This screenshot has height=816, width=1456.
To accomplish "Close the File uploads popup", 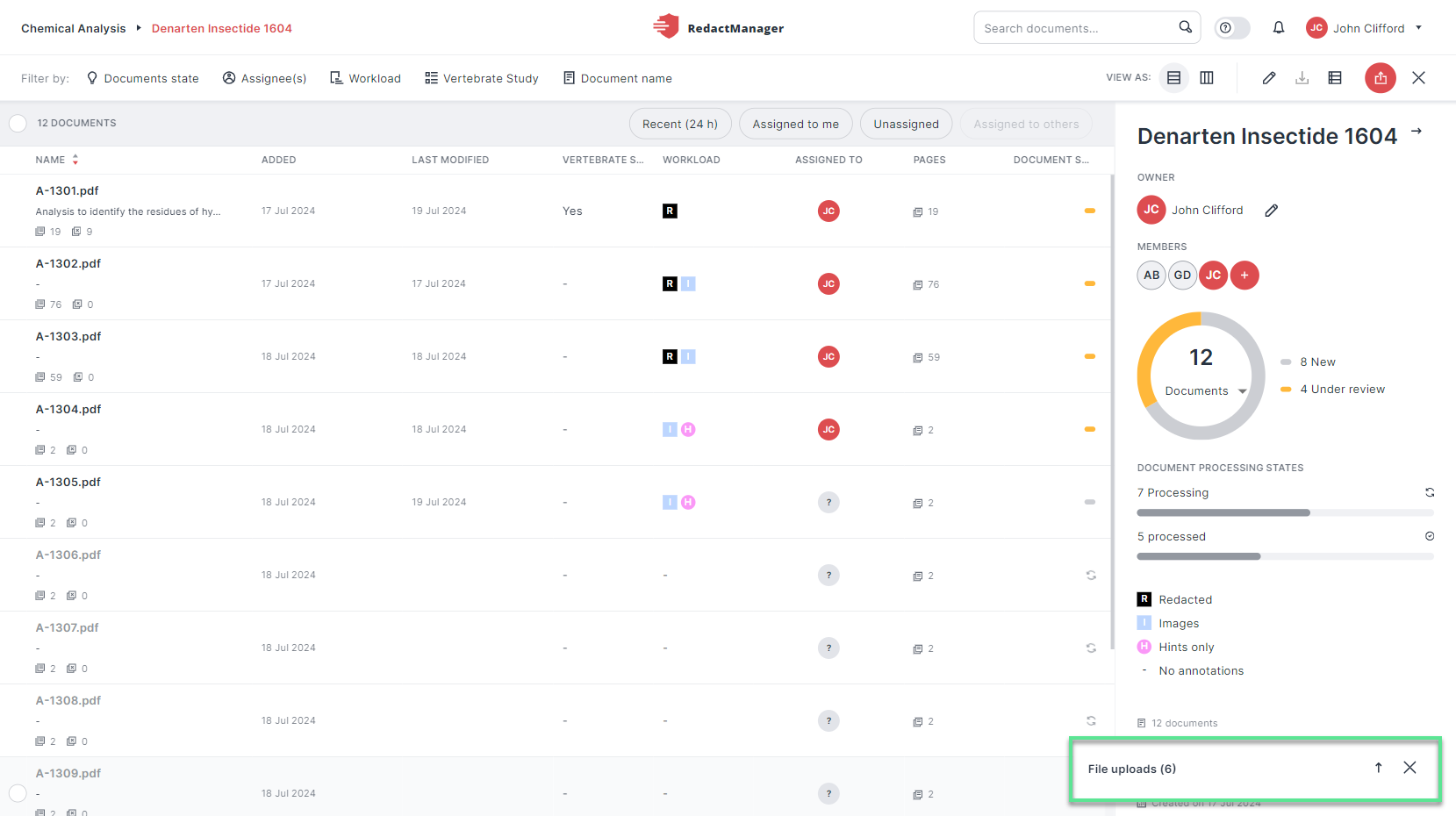I will coord(1409,768).
